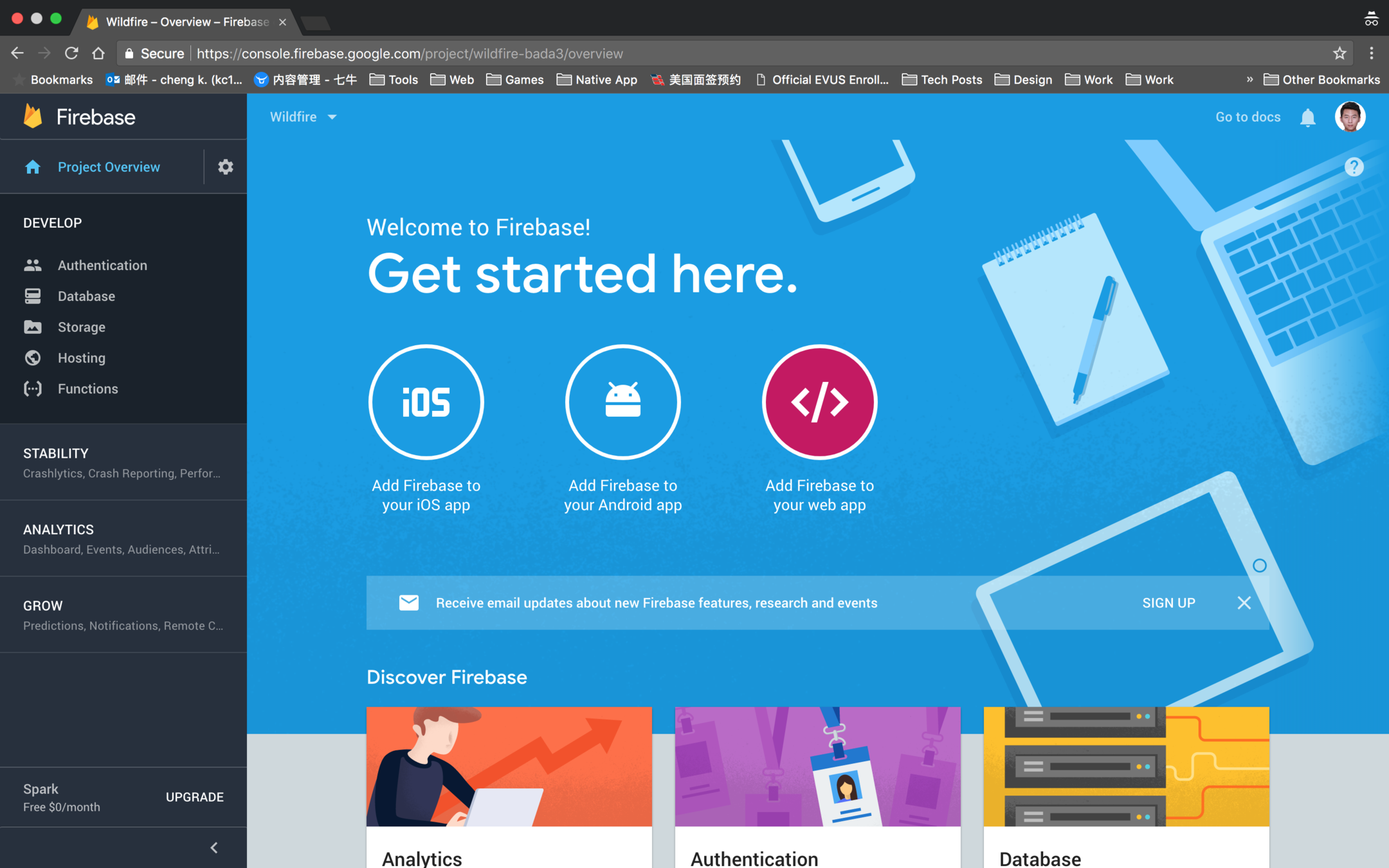The image size is (1389, 868).
Task: Click the iOS app circle icon
Action: pyautogui.click(x=426, y=402)
